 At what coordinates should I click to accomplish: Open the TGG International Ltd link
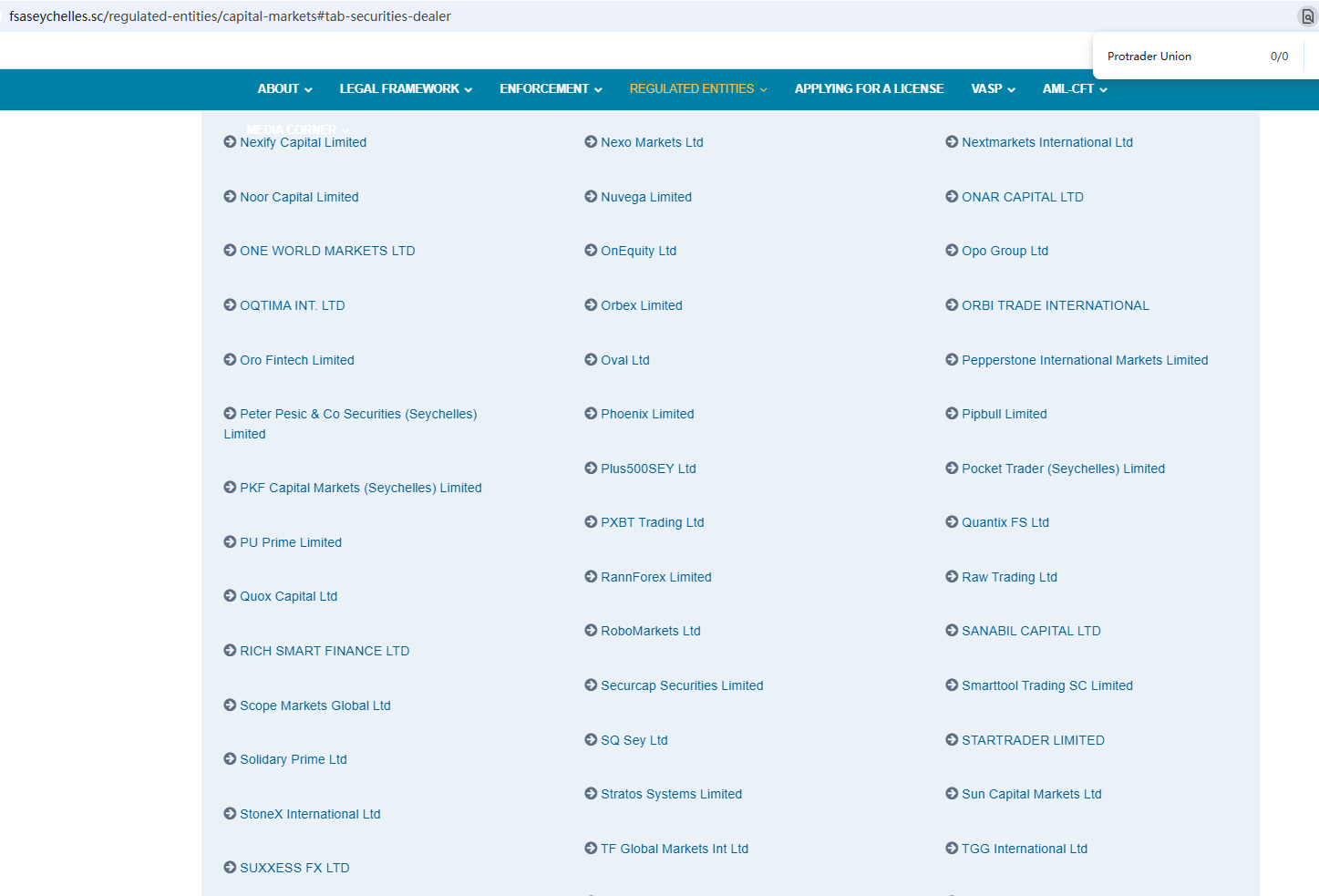1025,849
